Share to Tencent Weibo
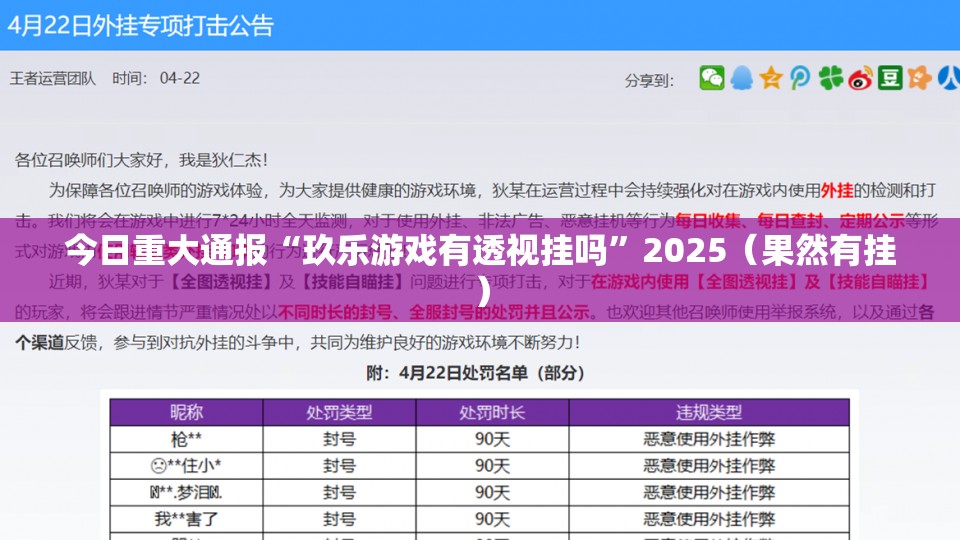960x540 pixels. (x=800, y=78)
